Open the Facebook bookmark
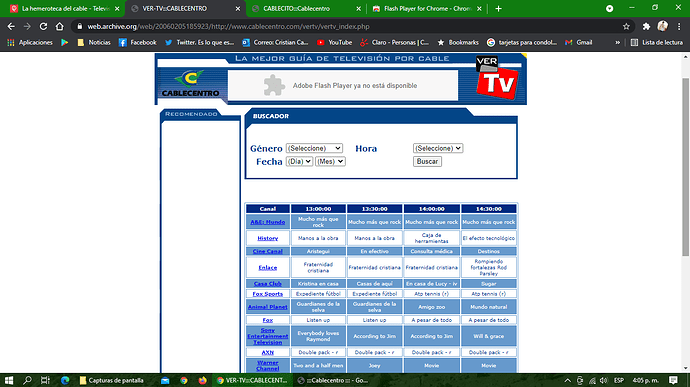 click(138, 42)
